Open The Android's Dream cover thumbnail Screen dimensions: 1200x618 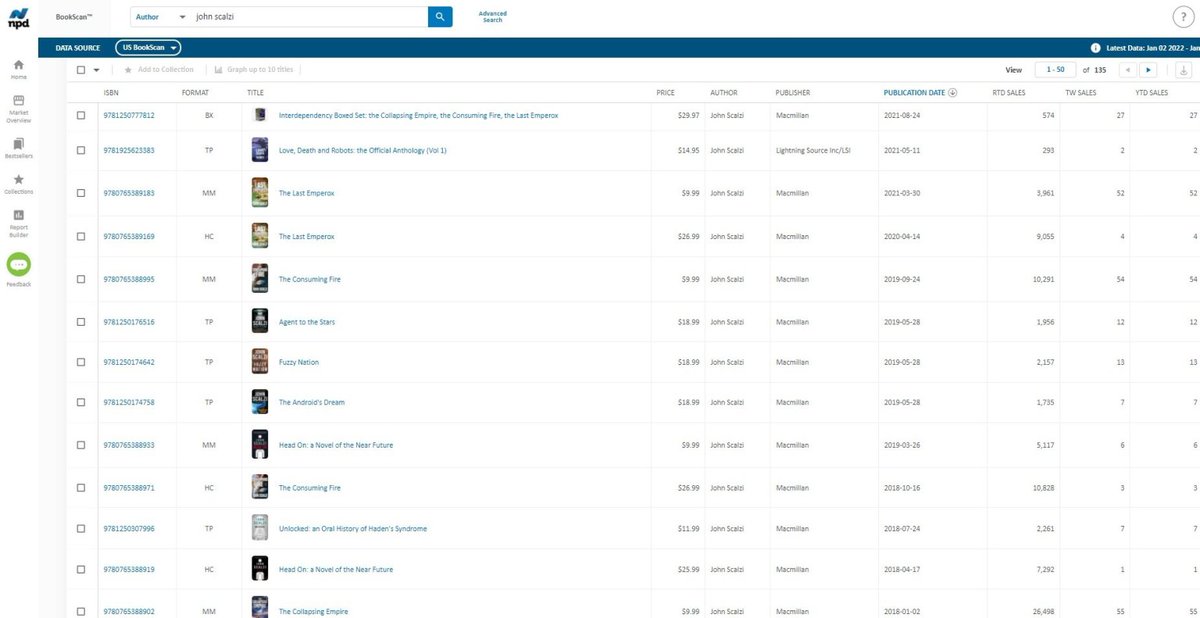260,402
